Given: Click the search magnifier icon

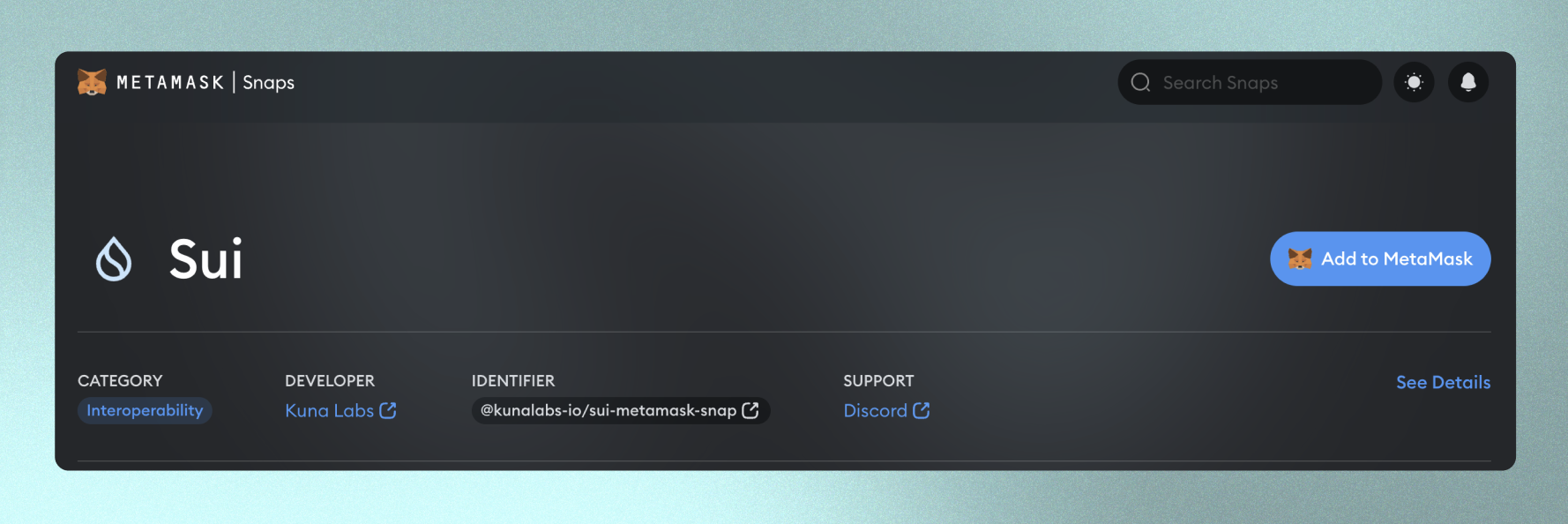Looking at the screenshot, I should [1140, 82].
